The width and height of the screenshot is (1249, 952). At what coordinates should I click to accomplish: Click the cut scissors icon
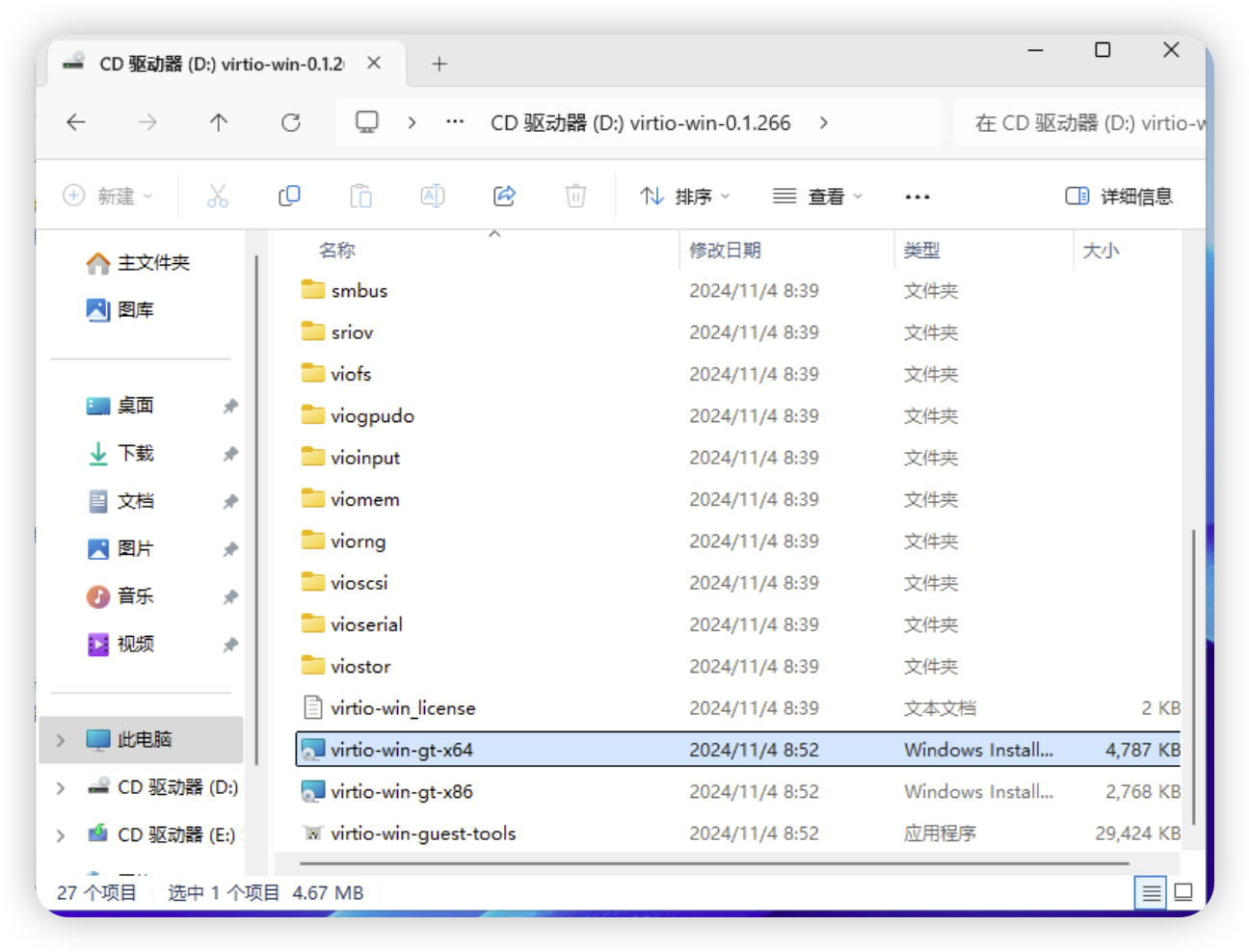[218, 196]
